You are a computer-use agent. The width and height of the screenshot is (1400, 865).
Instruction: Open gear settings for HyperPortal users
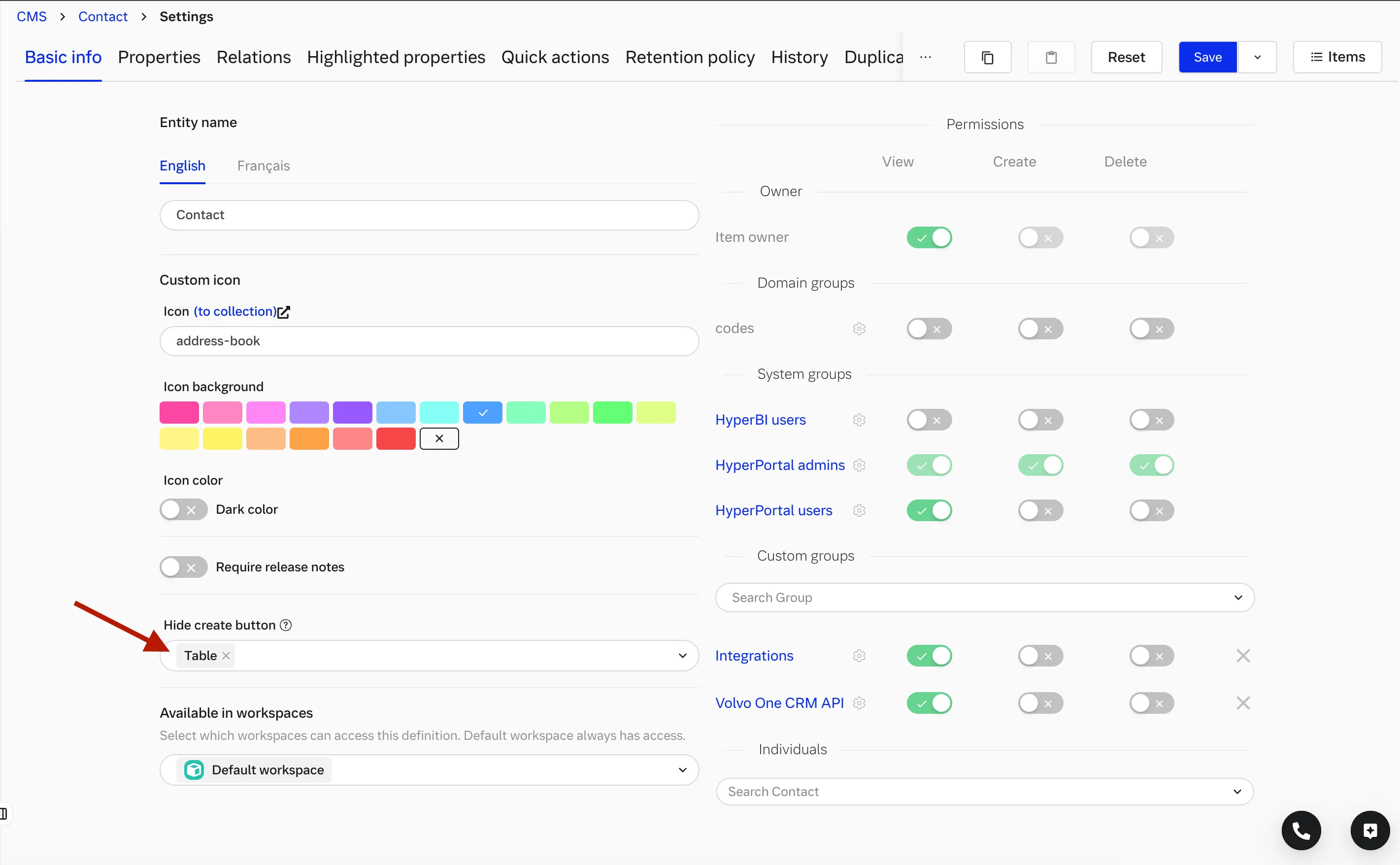[859, 511]
